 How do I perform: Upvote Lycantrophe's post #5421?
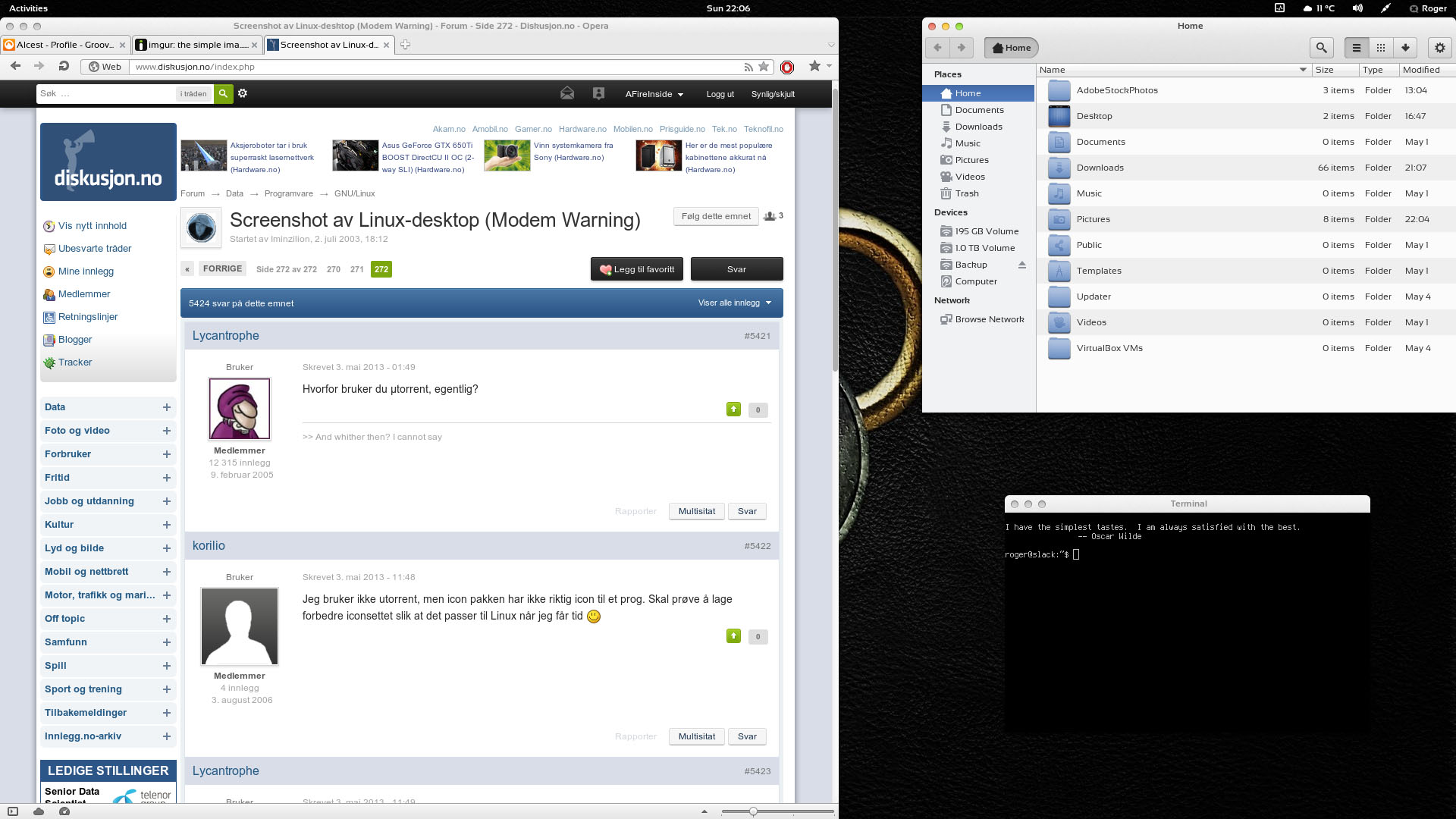pos(733,409)
